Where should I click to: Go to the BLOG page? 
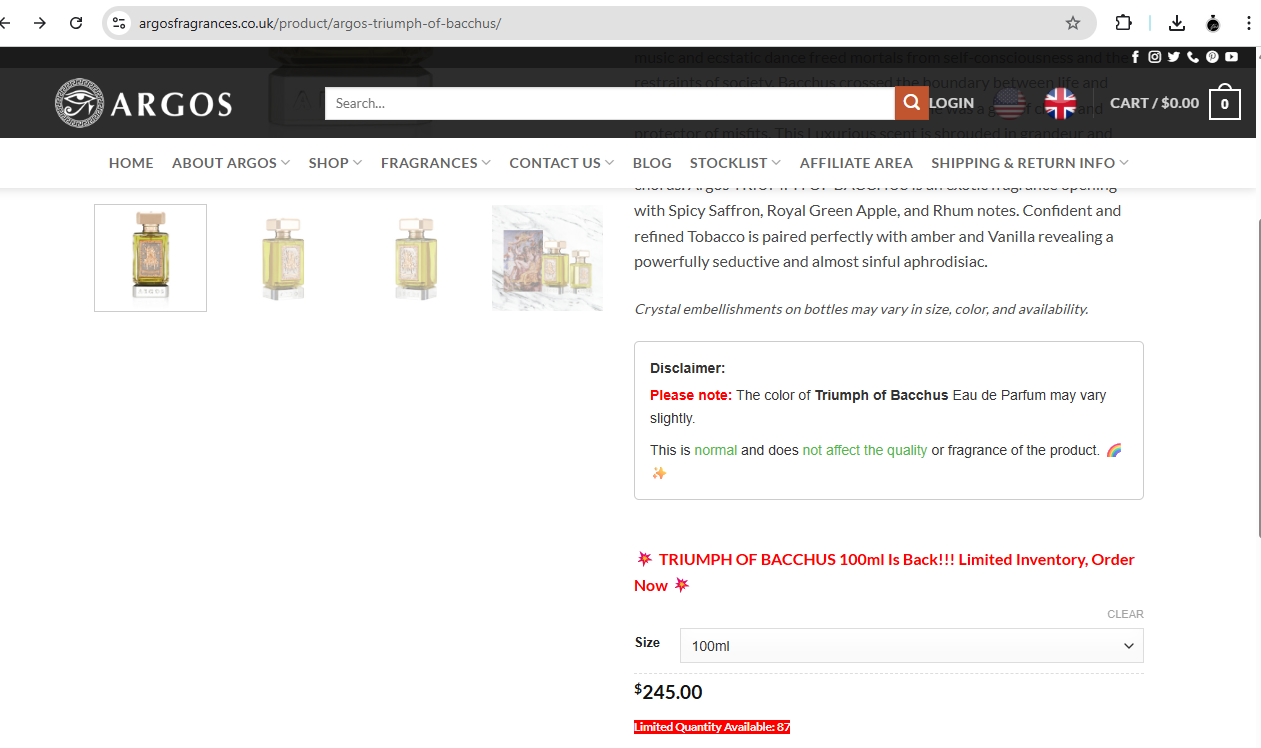pyautogui.click(x=652, y=163)
